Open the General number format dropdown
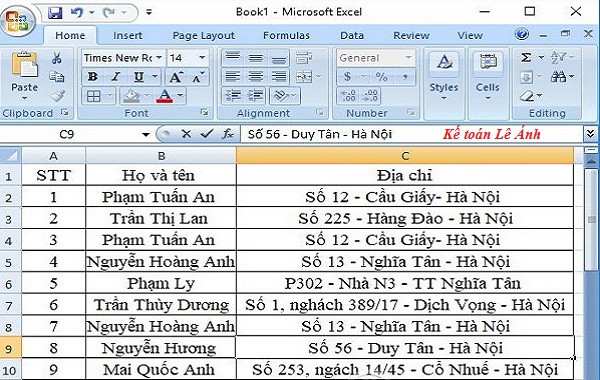The image size is (600, 380). (408, 58)
